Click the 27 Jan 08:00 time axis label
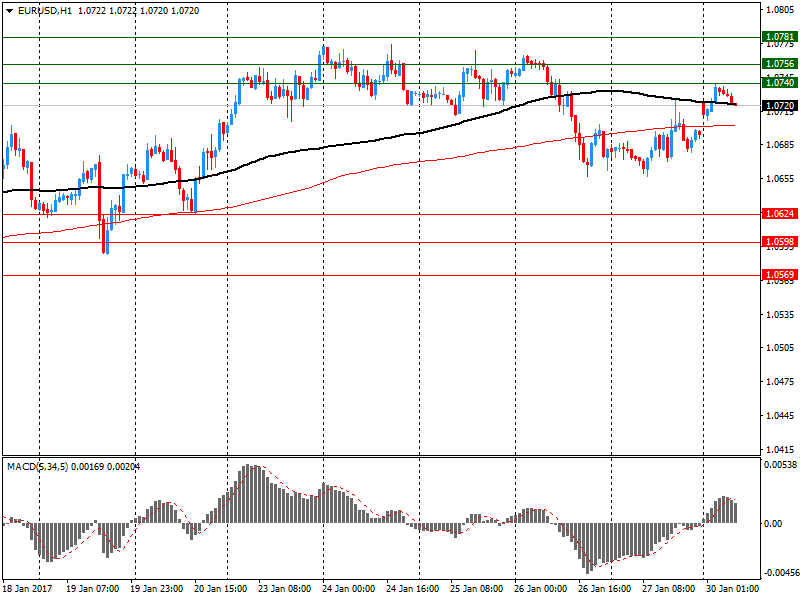This screenshot has height=600, width=800. click(x=669, y=589)
